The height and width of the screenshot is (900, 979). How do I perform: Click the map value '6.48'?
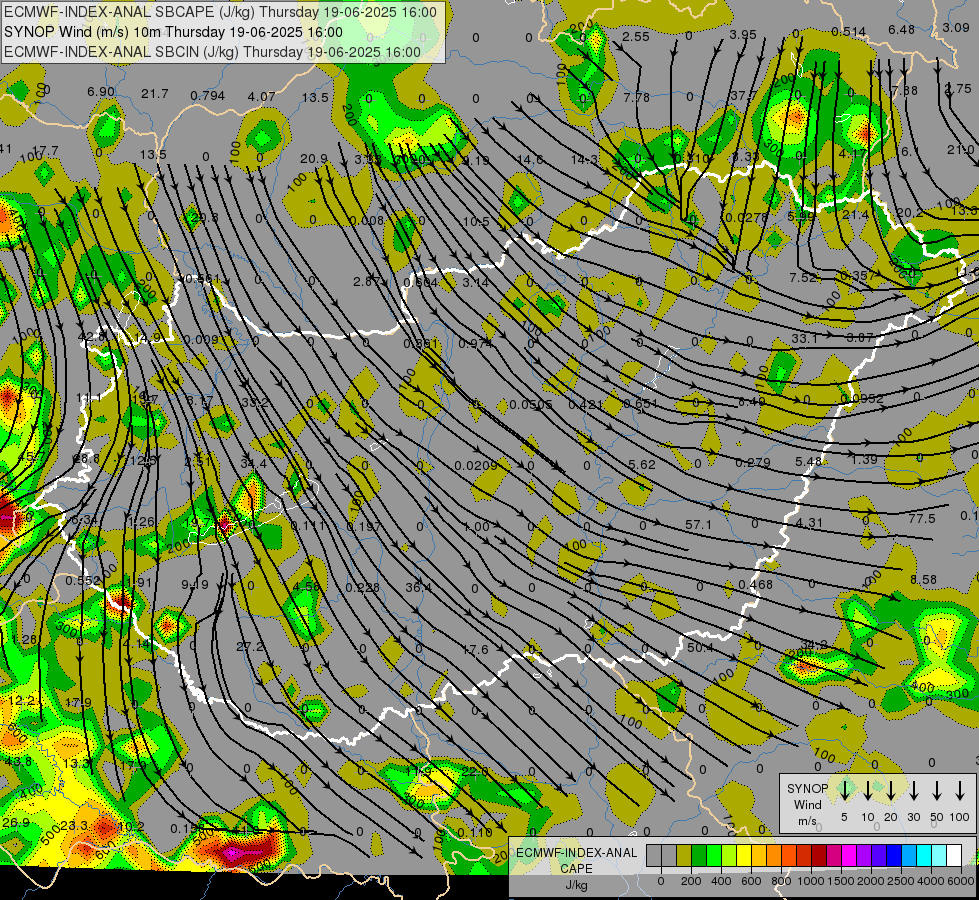[x=902, y=30]
